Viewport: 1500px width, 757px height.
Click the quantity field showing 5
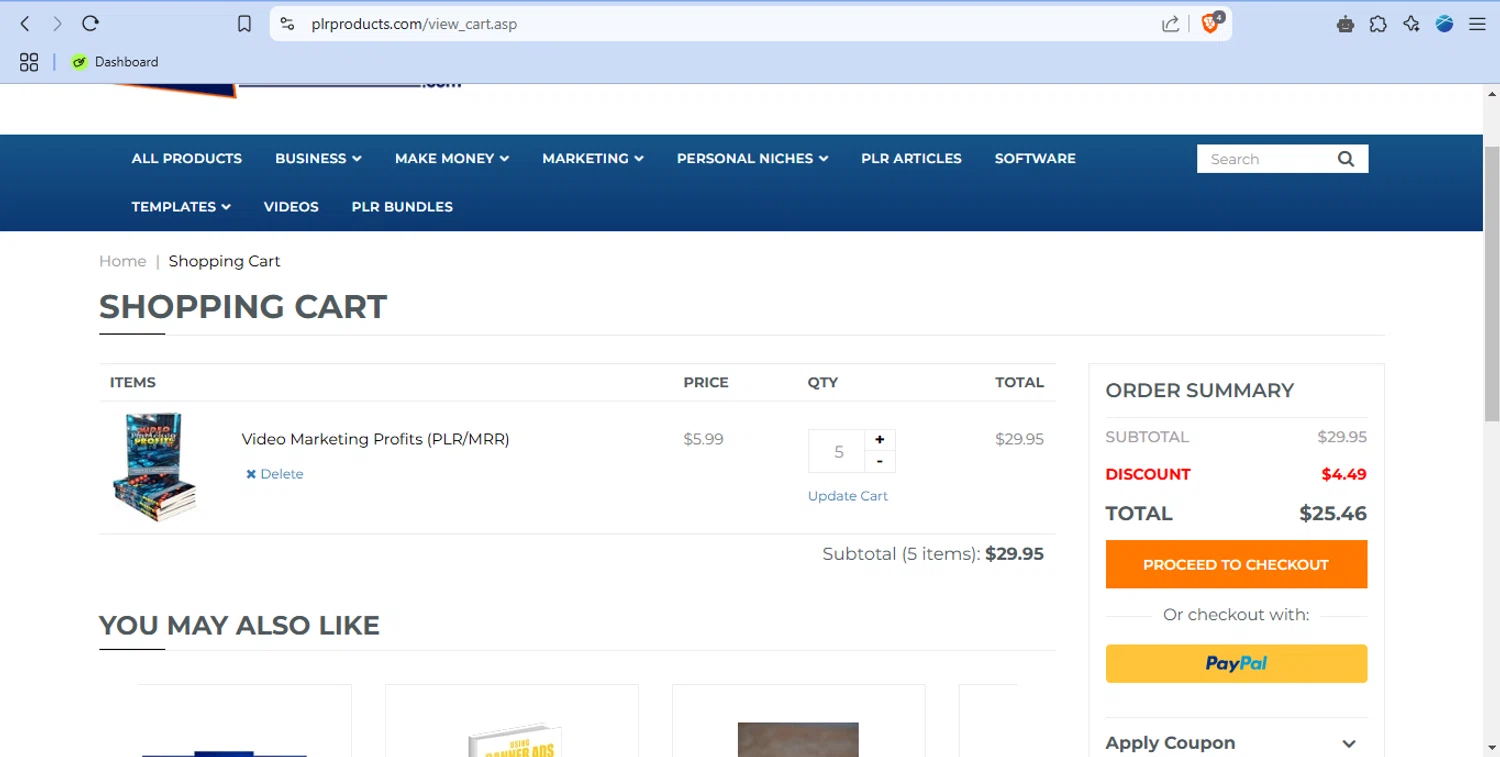click(837, 451)
